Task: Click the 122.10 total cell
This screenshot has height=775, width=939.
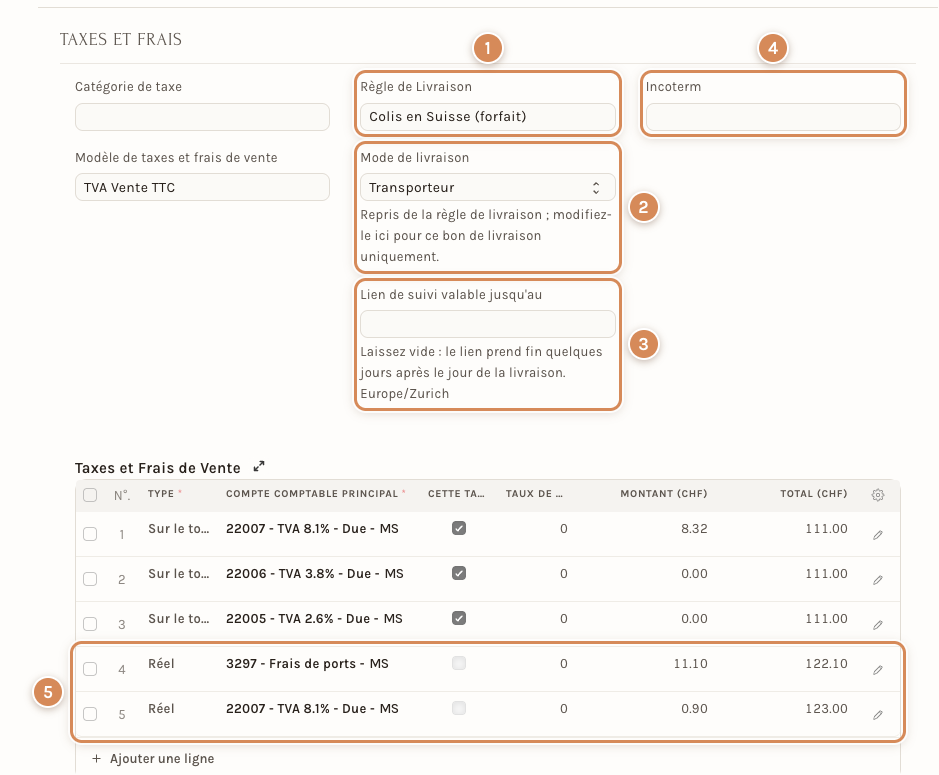Action: tap(826, 664)
